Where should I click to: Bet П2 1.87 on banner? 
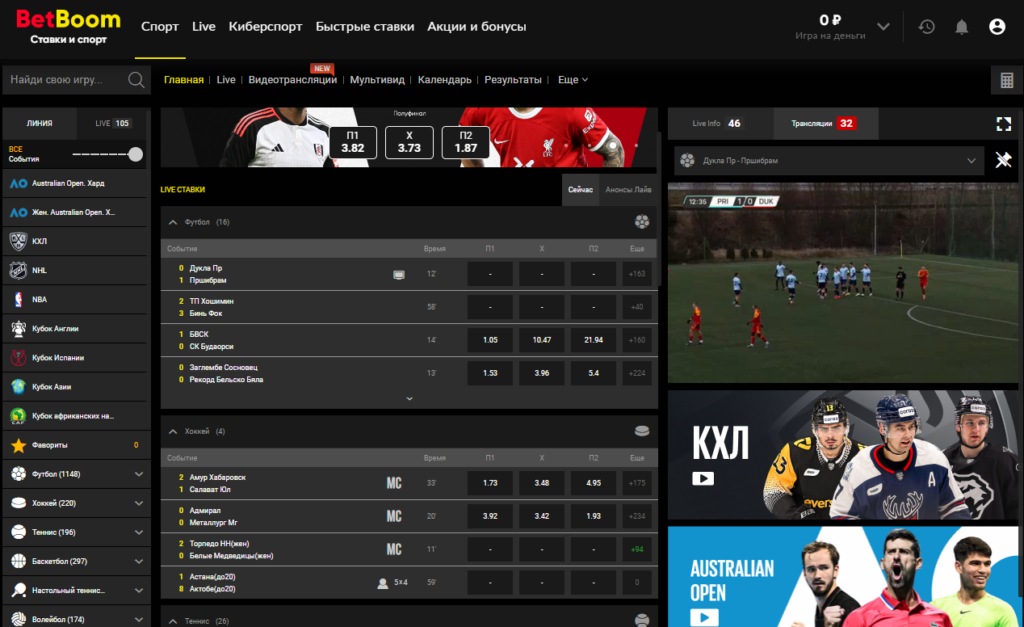point(466,142)
